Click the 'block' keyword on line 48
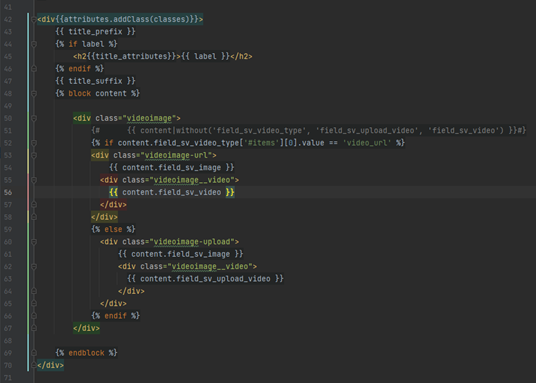Screen dimensions: 536x383 point(80,93)
